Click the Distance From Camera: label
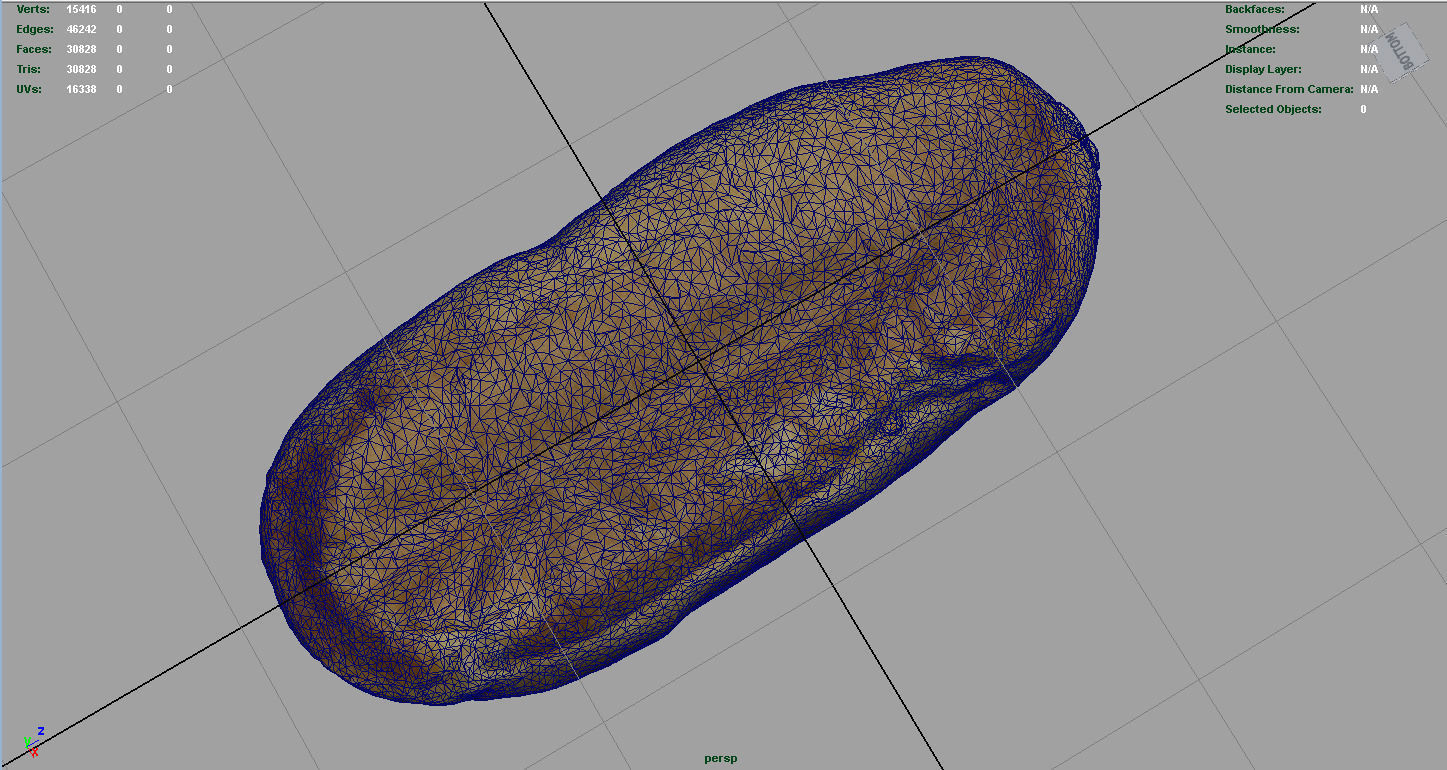Image resolution: width=1447 pixels, height=770 pixels. pyautogui.click(x=1289, y=89)
